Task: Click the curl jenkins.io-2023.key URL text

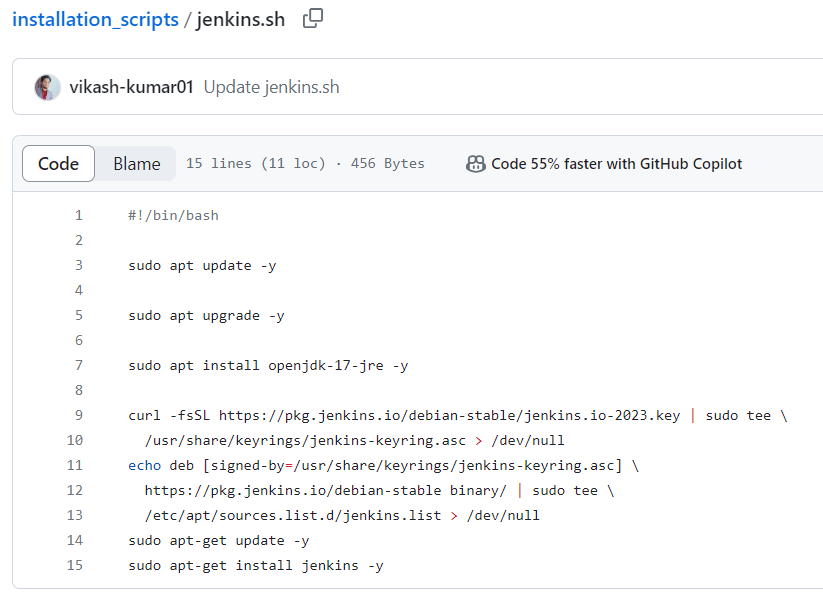Action: (x=449, y=416)
